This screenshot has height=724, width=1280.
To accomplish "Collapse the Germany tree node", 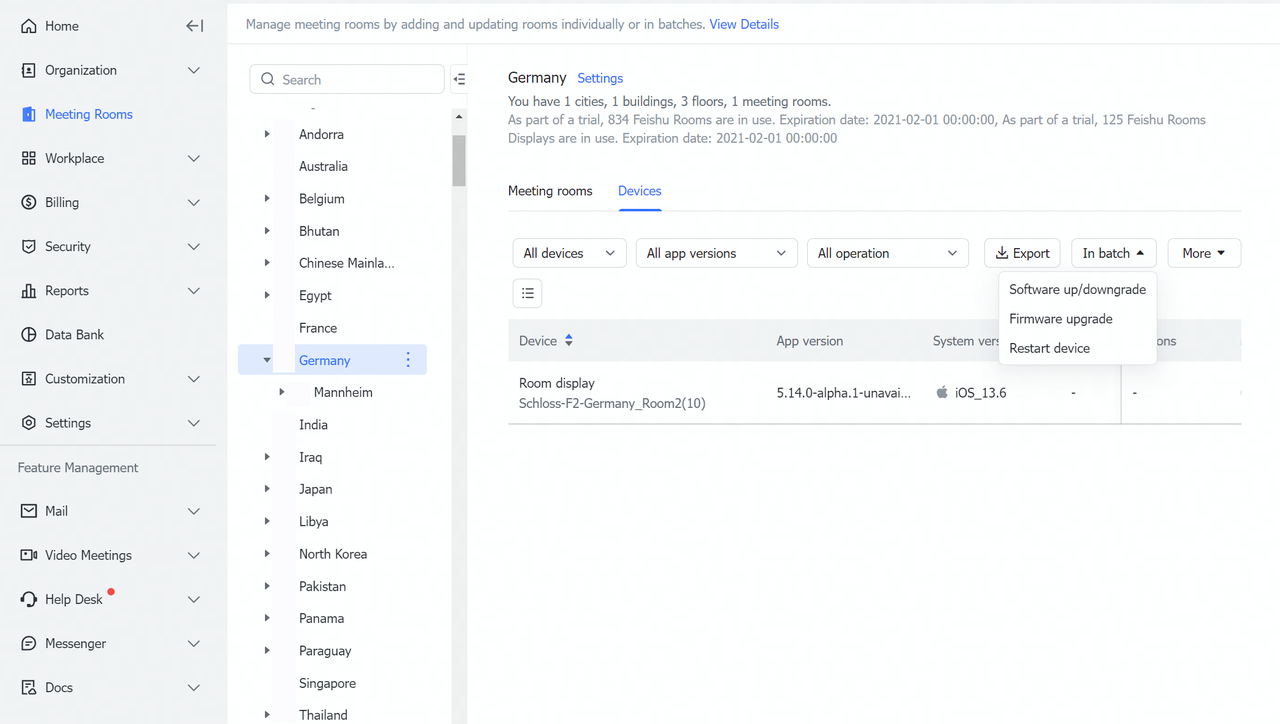I will (x=267, y=360).
